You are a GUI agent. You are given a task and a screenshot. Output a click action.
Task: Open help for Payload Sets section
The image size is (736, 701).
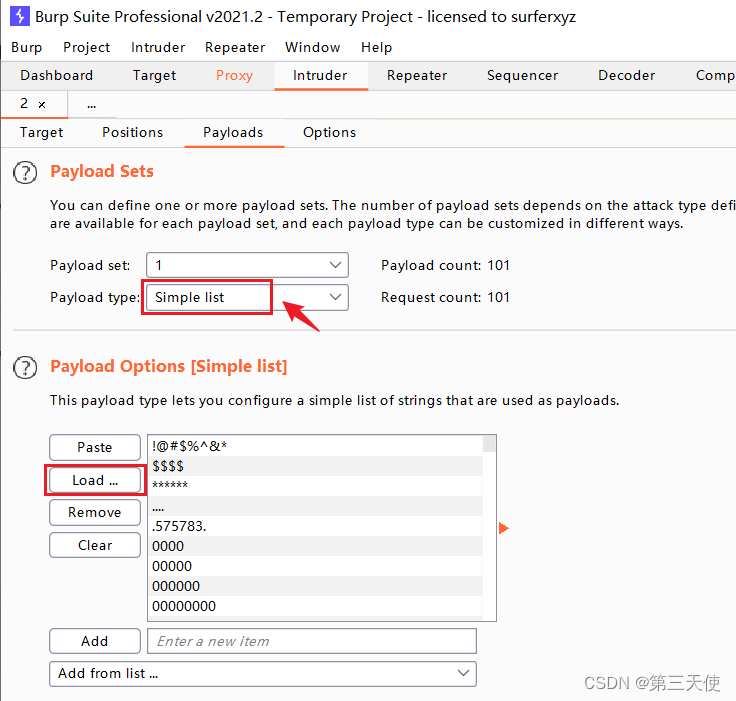coord(25,172)
